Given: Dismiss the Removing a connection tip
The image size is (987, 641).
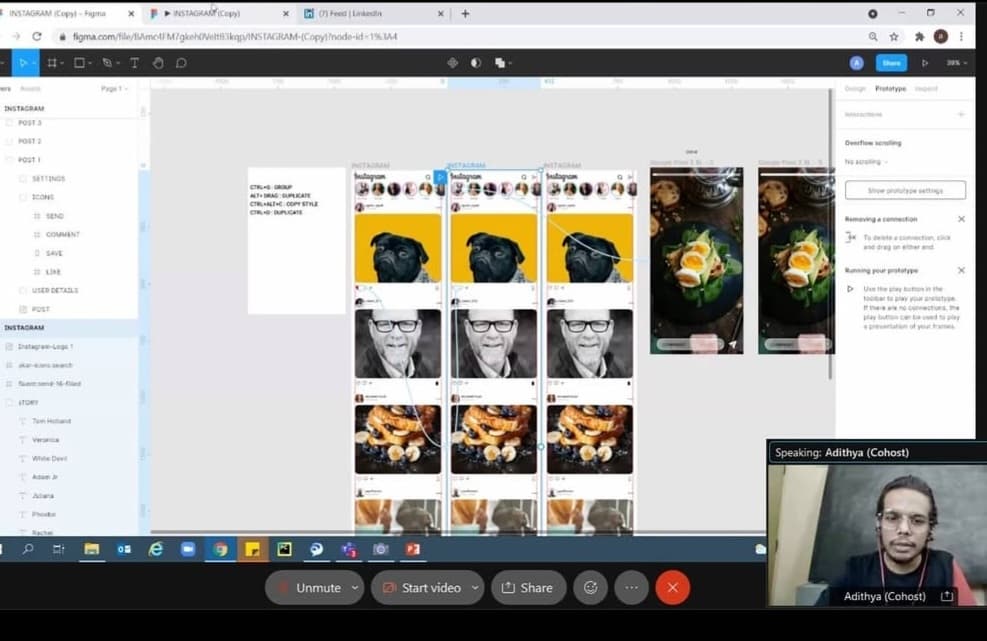Looking at the screenshot, I should click(x=961, y=219).
